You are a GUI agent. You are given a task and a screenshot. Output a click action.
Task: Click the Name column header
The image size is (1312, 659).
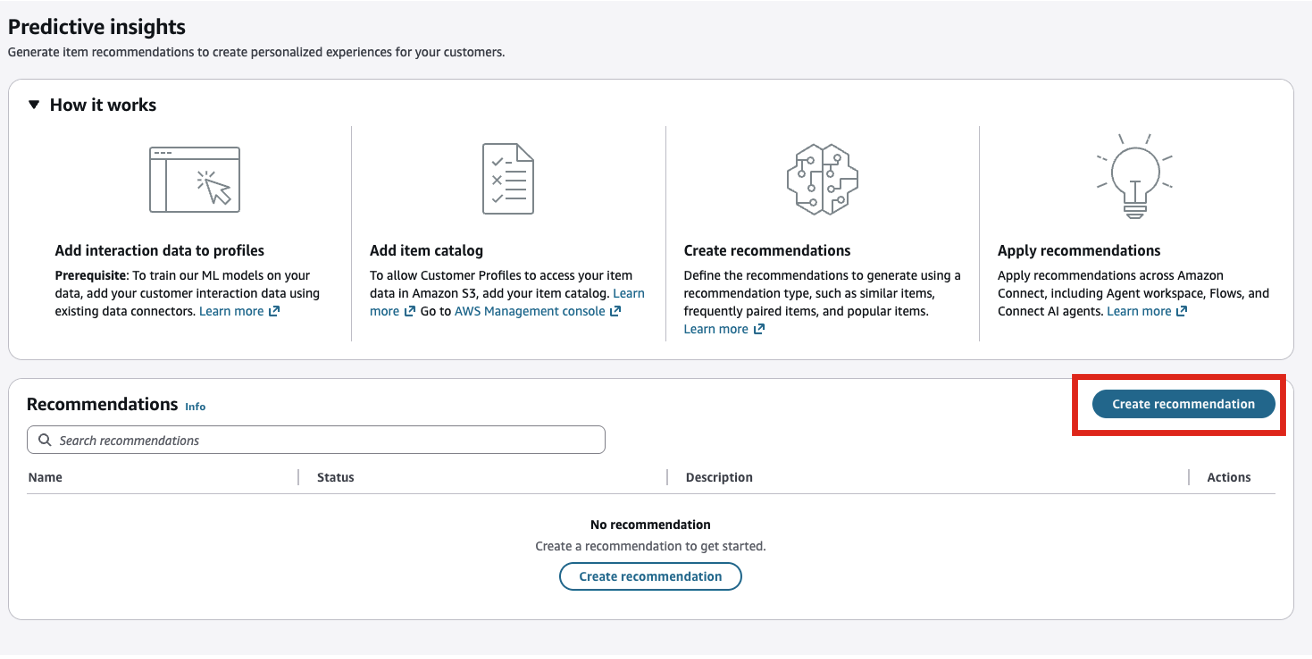pos(46,477)
